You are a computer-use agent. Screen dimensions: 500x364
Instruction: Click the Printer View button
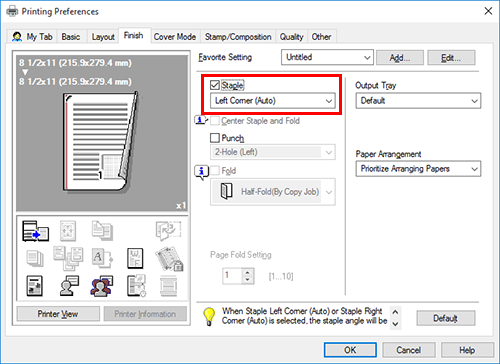click(58, 314)
